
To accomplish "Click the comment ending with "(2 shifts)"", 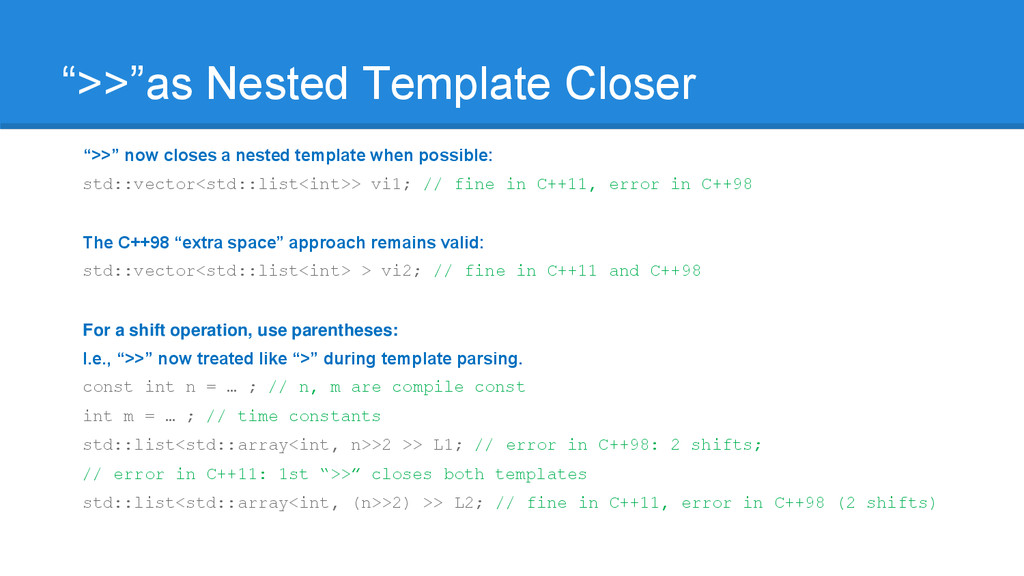I will [x=715, y=503].
